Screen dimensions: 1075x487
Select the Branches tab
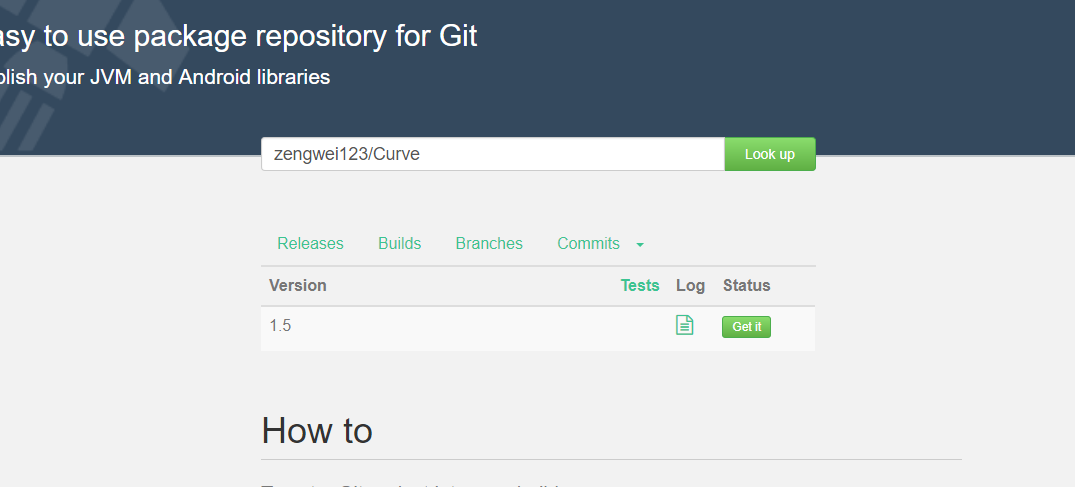(489, 244)
